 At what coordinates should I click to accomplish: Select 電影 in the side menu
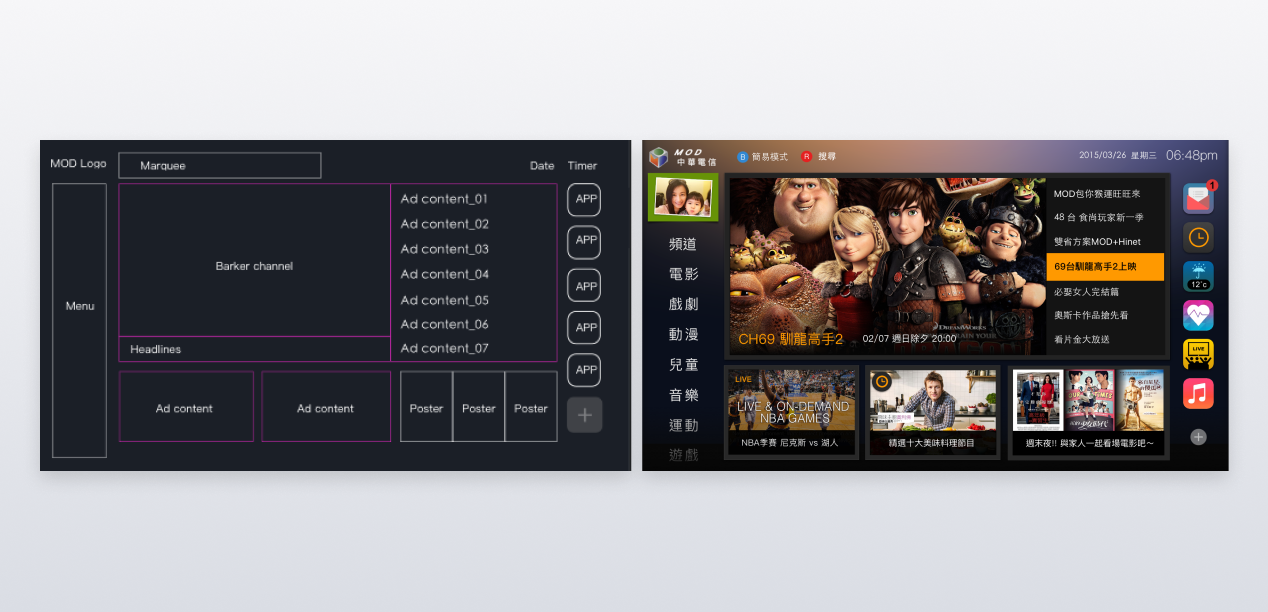(x=683, y=274)
